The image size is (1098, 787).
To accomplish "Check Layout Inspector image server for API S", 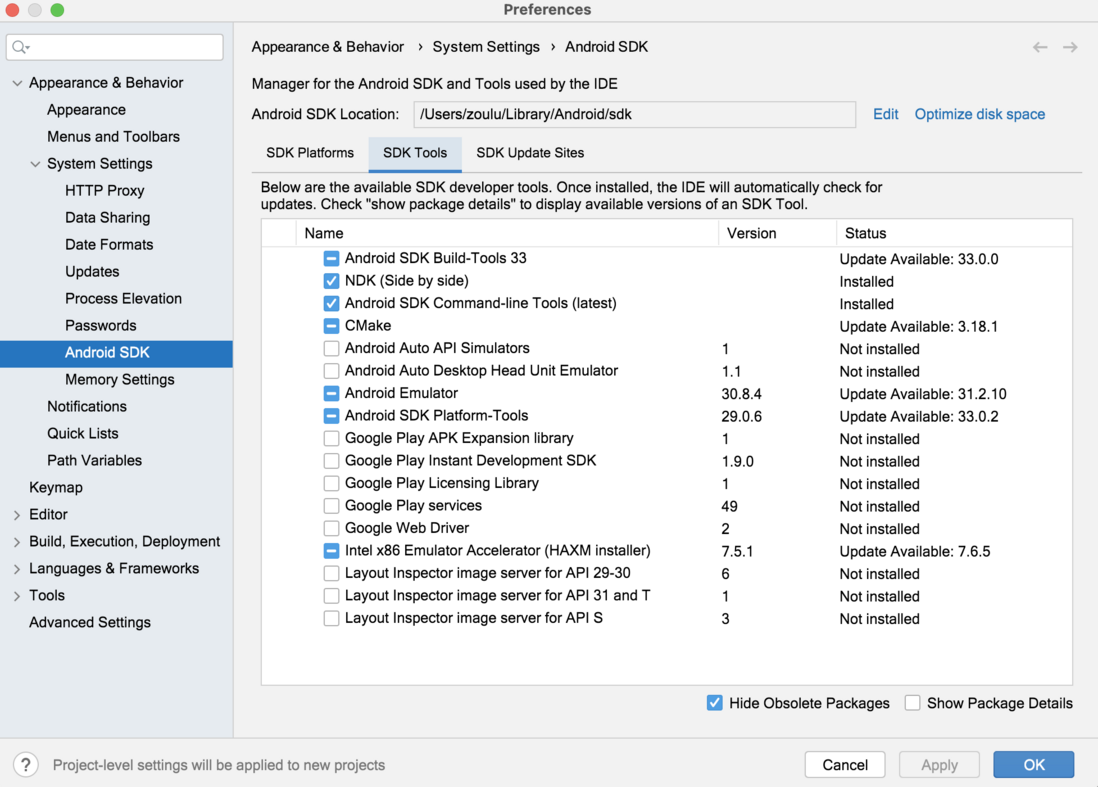I will pos(331,618).
